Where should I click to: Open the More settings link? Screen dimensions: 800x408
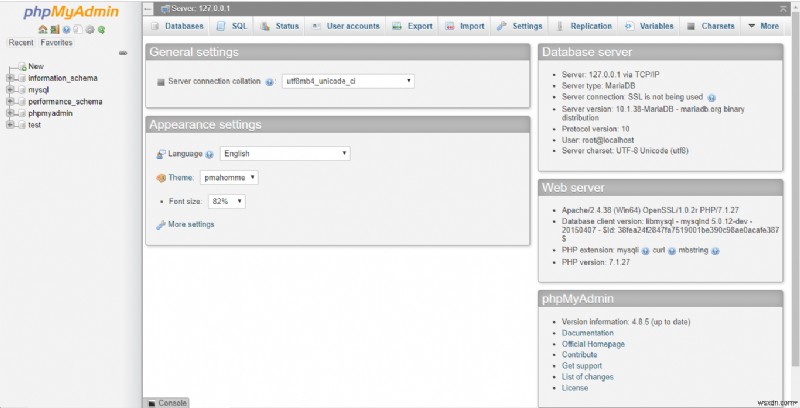pos(190,224)
